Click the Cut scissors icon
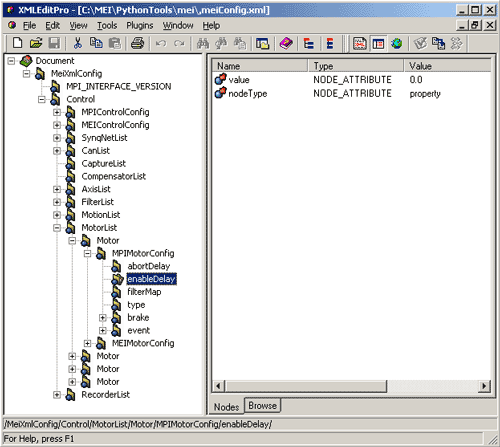Image resolution: width=500 pixels, height=447 pixels. tap(78, 43)
